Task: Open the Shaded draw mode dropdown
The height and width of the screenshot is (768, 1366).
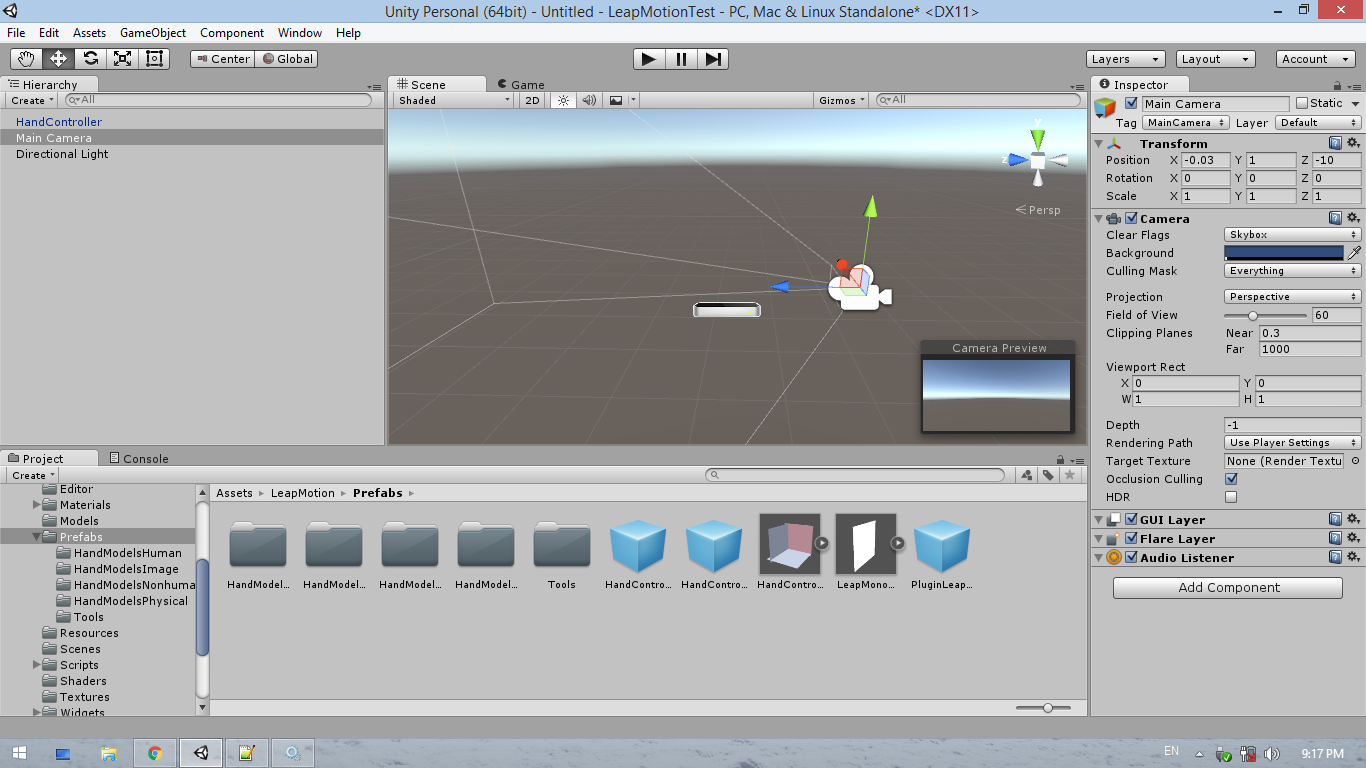Action: point(454,100)
